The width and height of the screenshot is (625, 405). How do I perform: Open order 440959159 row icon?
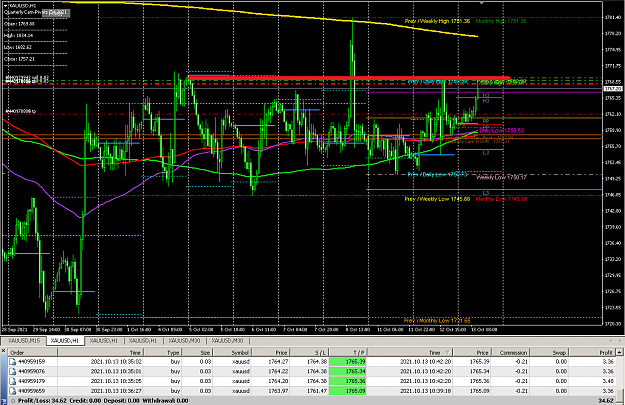point(12,362)
